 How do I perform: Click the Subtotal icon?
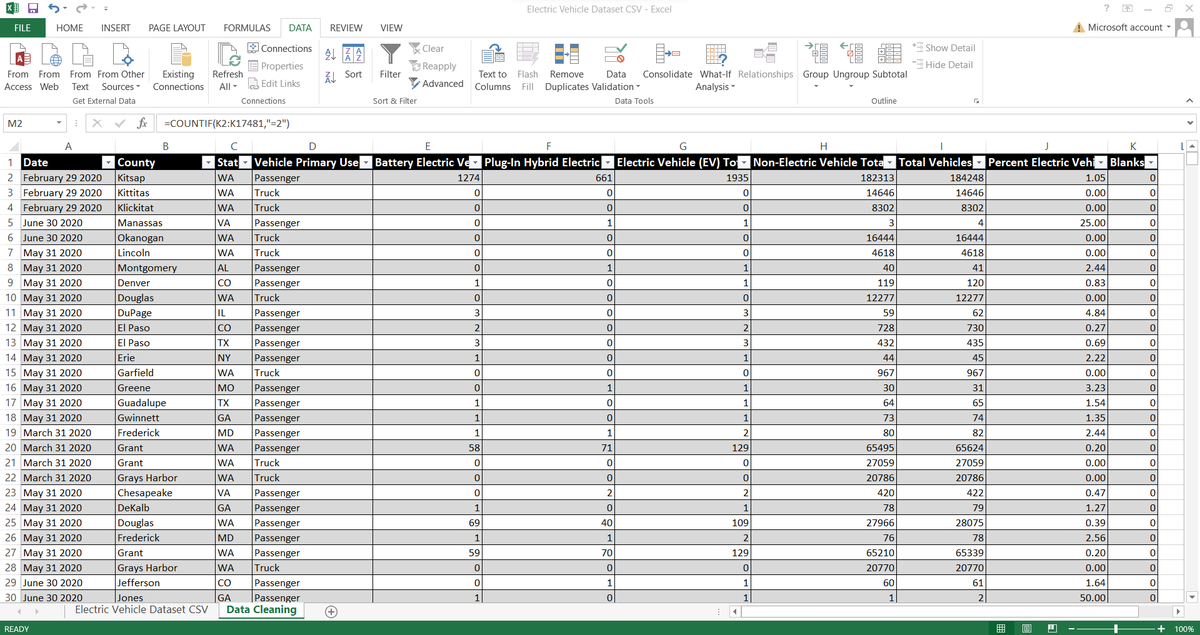(890, 62)
